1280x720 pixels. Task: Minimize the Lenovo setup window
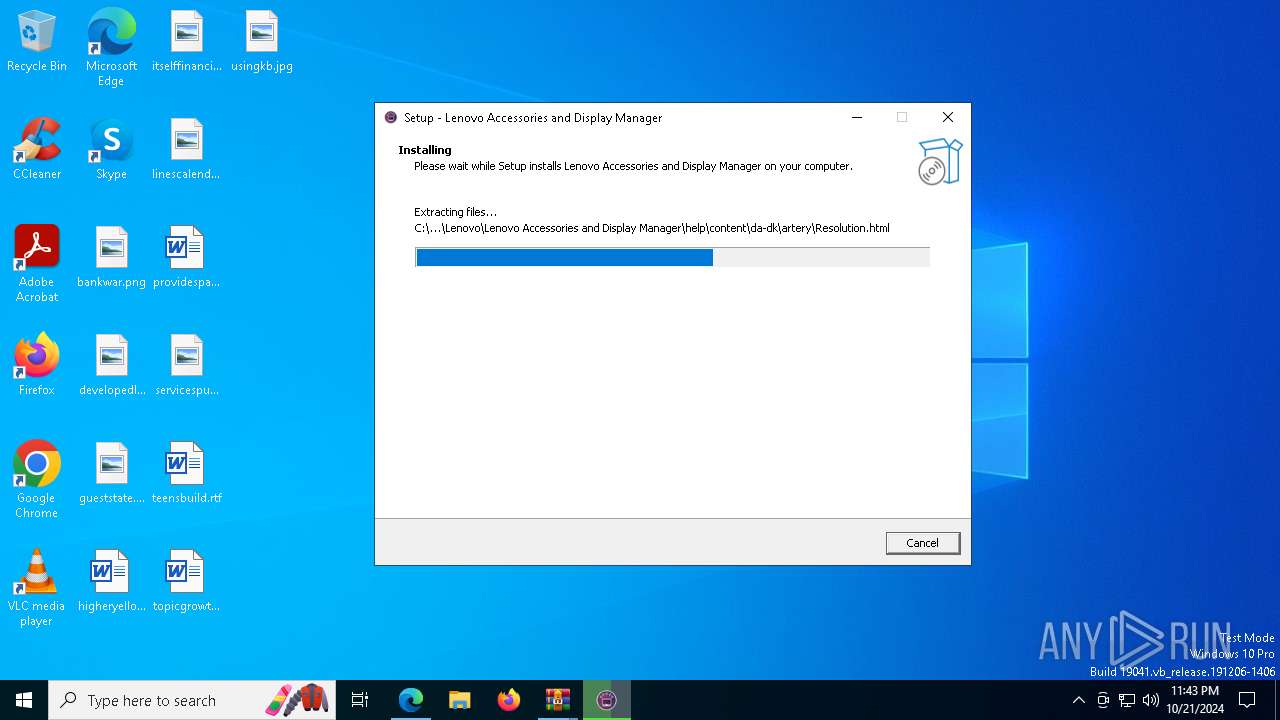pyautogui.click(x=857, y=117)
